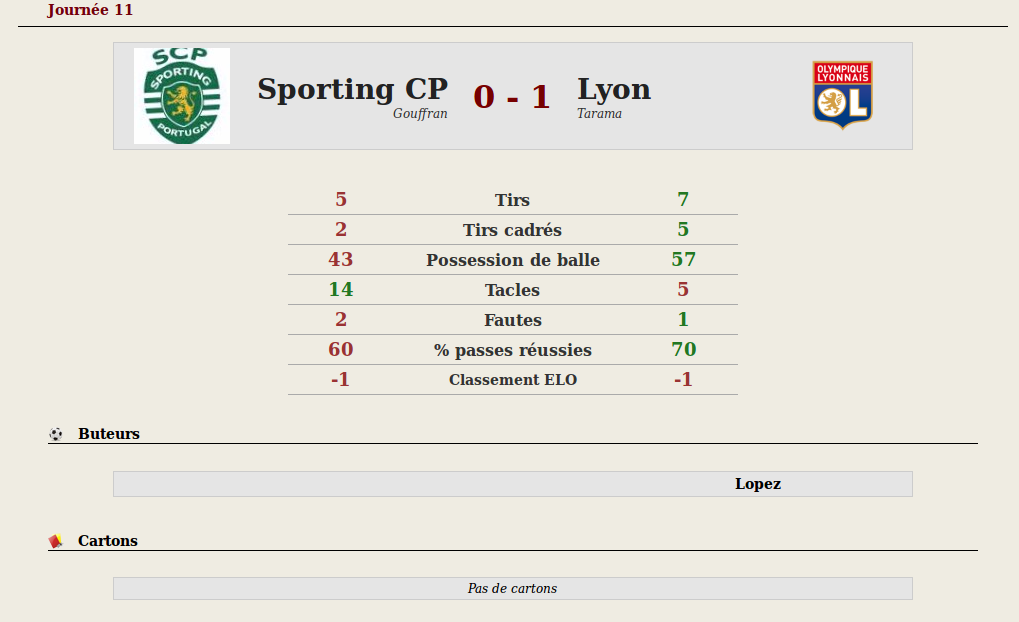This screenshot has height=622, width=1019.
Task: Click Lyon's possession value 57
Action: coord(683,259)
